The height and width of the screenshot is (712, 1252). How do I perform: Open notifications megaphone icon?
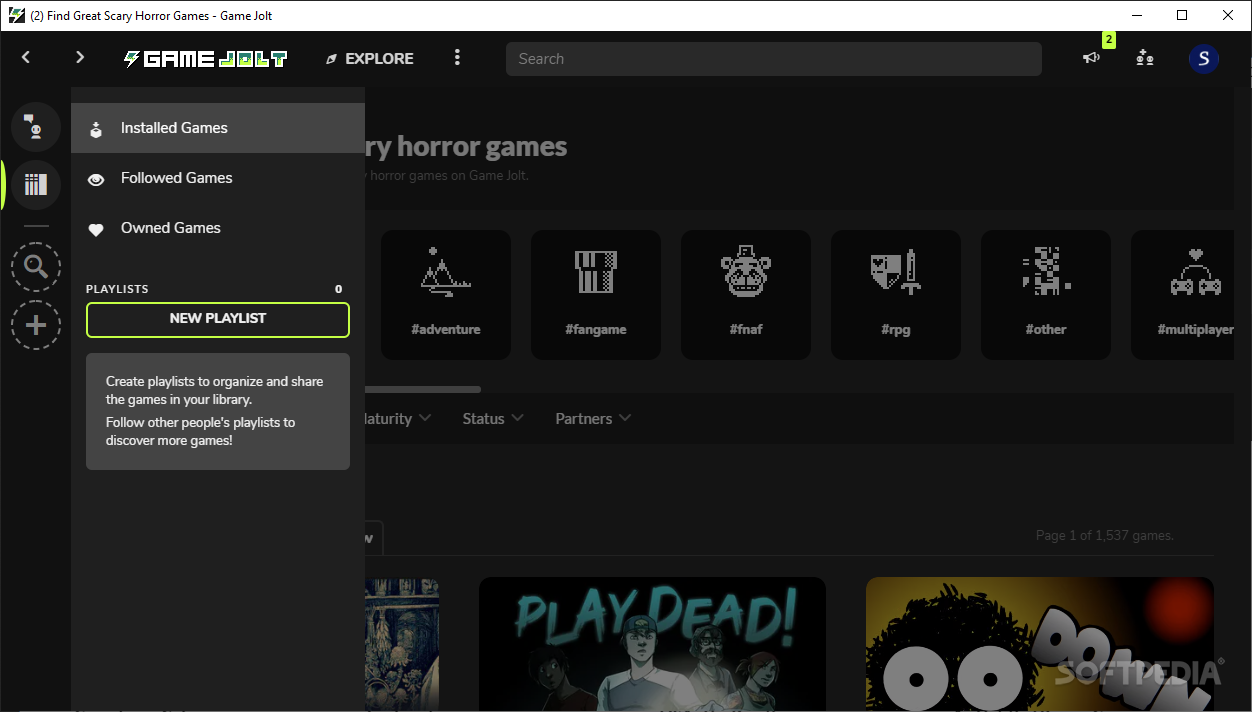(1091, 58)
